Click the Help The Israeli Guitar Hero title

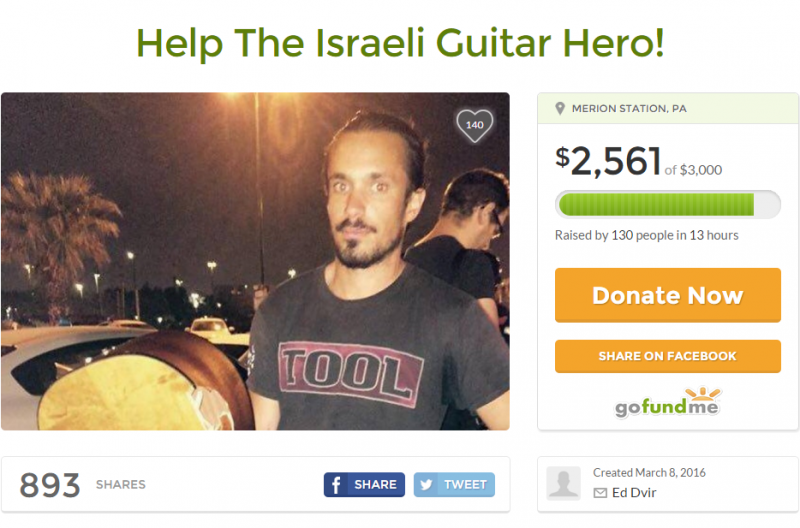[x=401, y=43]
